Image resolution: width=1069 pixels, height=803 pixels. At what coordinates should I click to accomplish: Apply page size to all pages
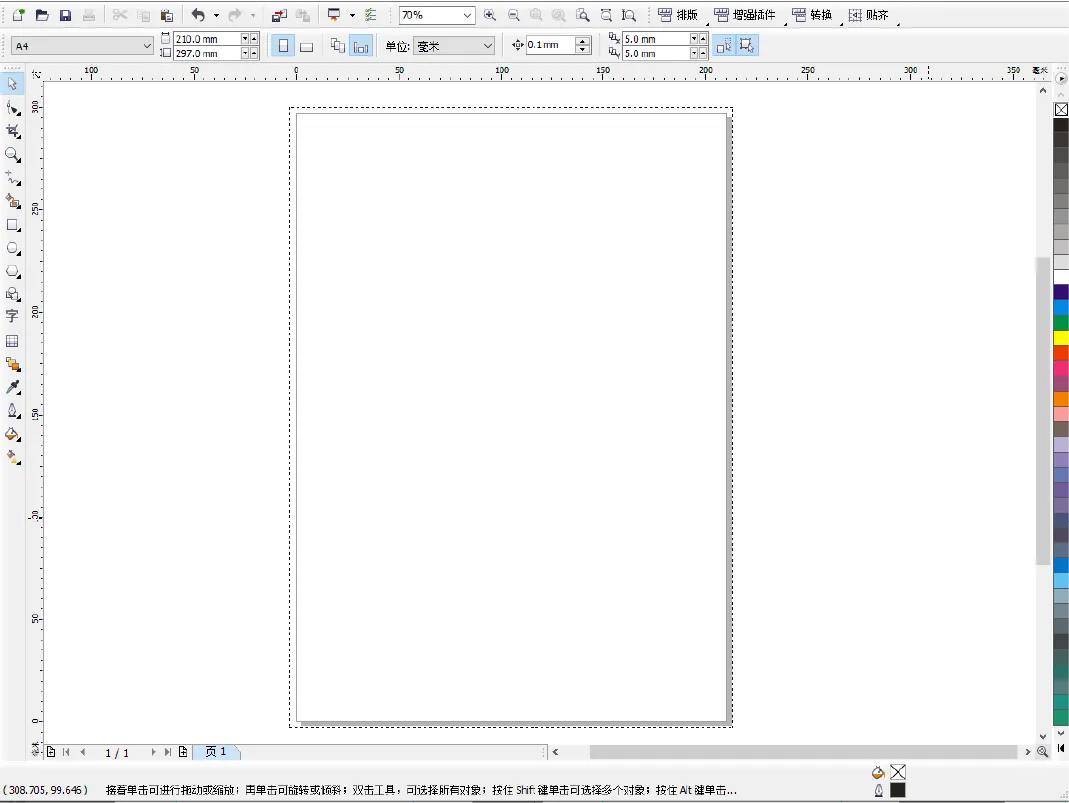click(x=337, y=46)
